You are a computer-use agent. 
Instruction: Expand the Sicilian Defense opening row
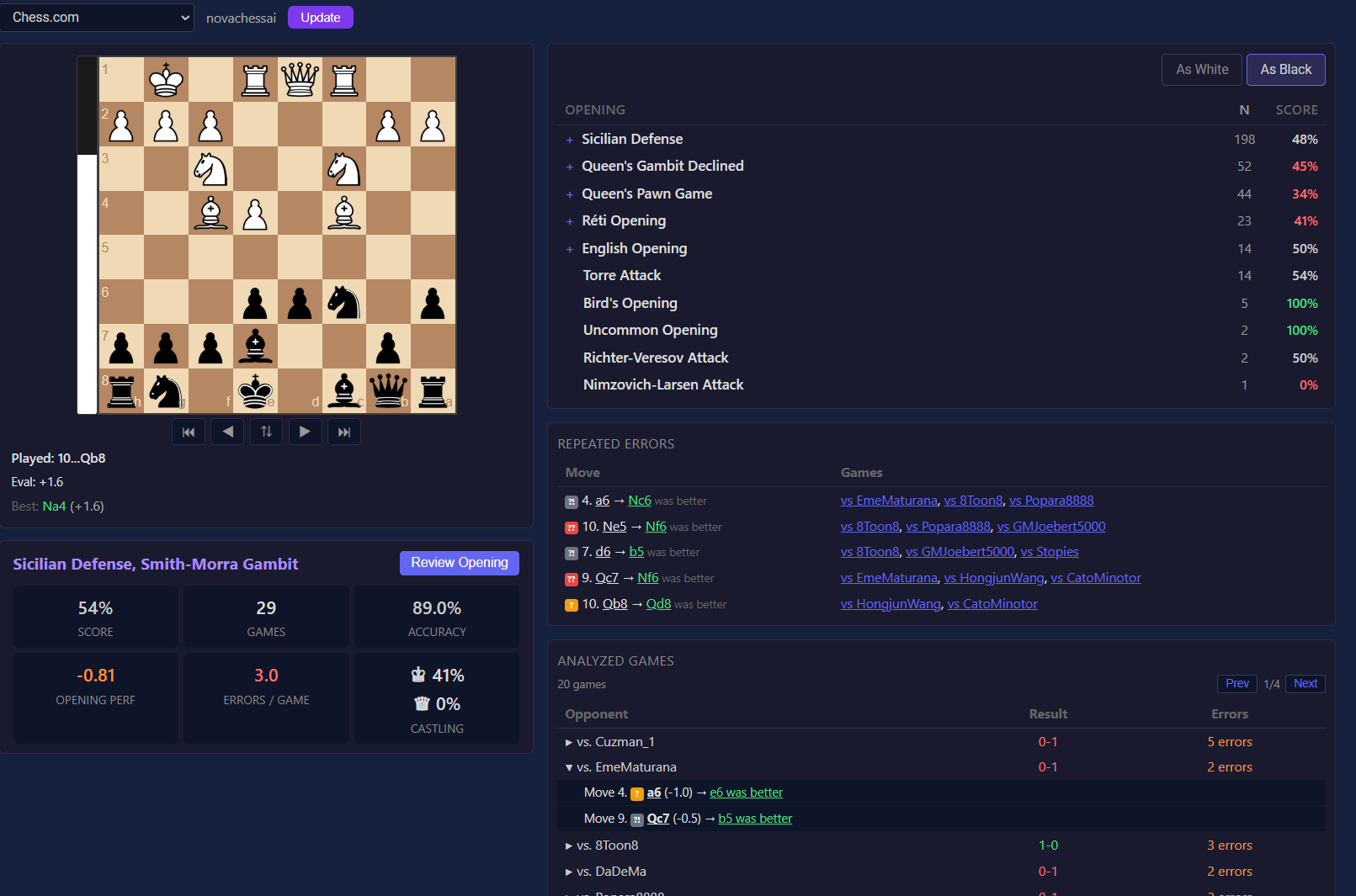coord(570,140)
